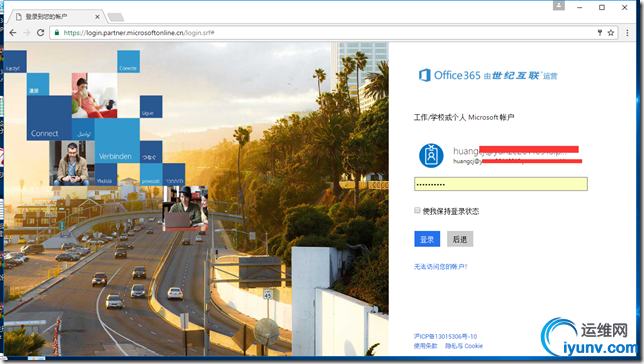Click the password input field
The height and width of the screenshot is (364, 644).
(x=501, y=184)
